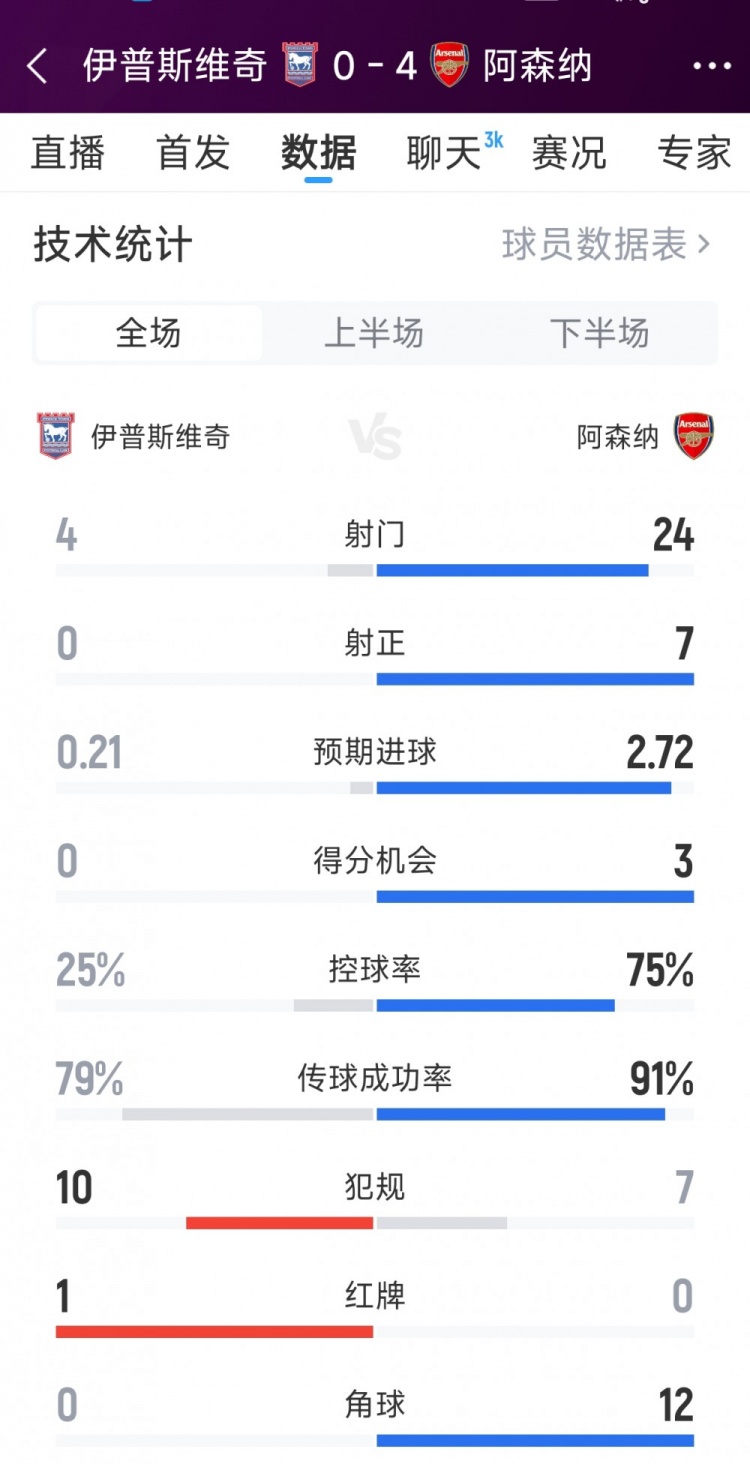This screenshot has height=1464, width=750.
Task: Tap the 红牌 red card row
Action: [x=375, y=1297]
